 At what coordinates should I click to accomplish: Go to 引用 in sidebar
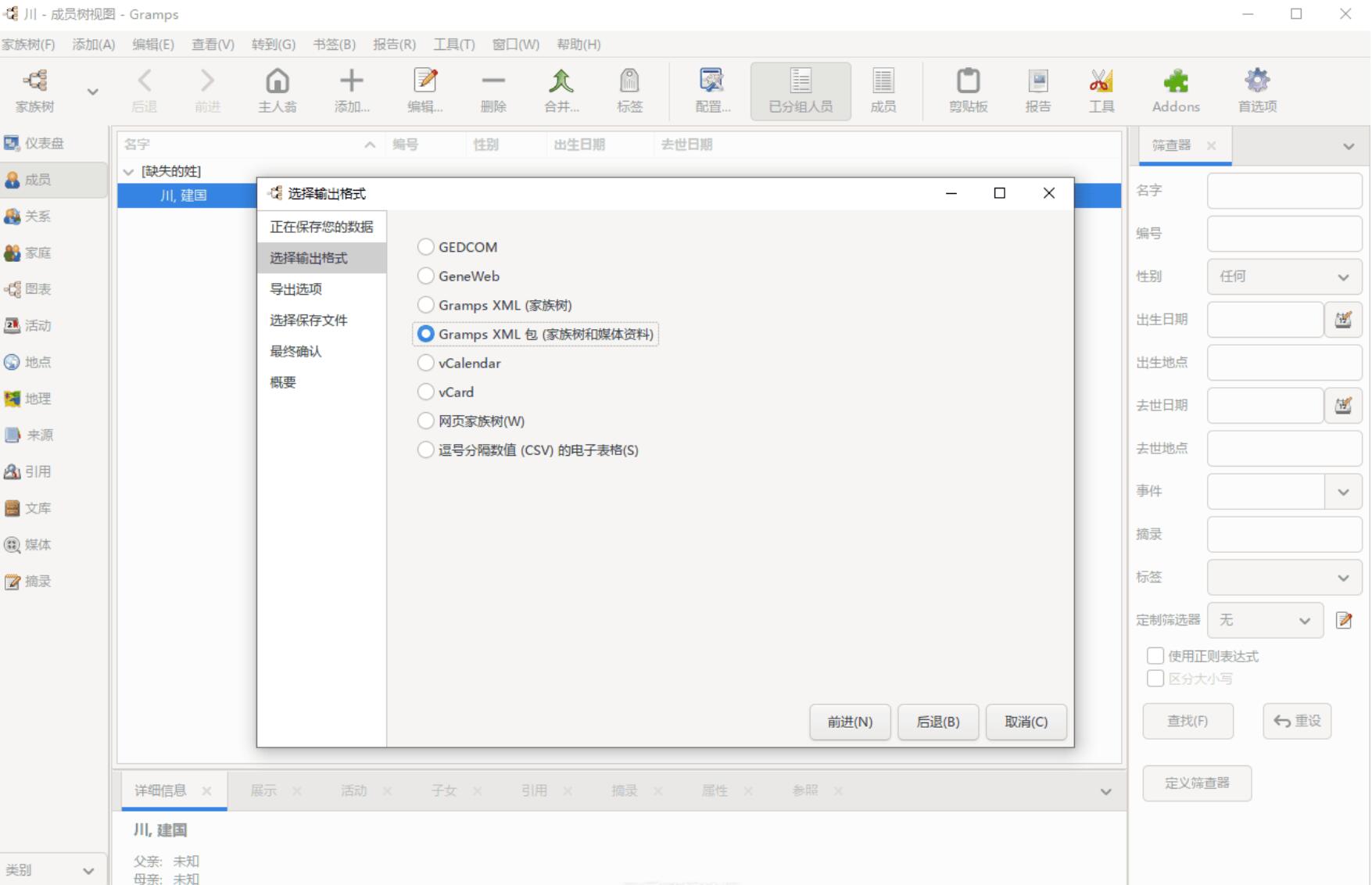[x=53, y=471]
